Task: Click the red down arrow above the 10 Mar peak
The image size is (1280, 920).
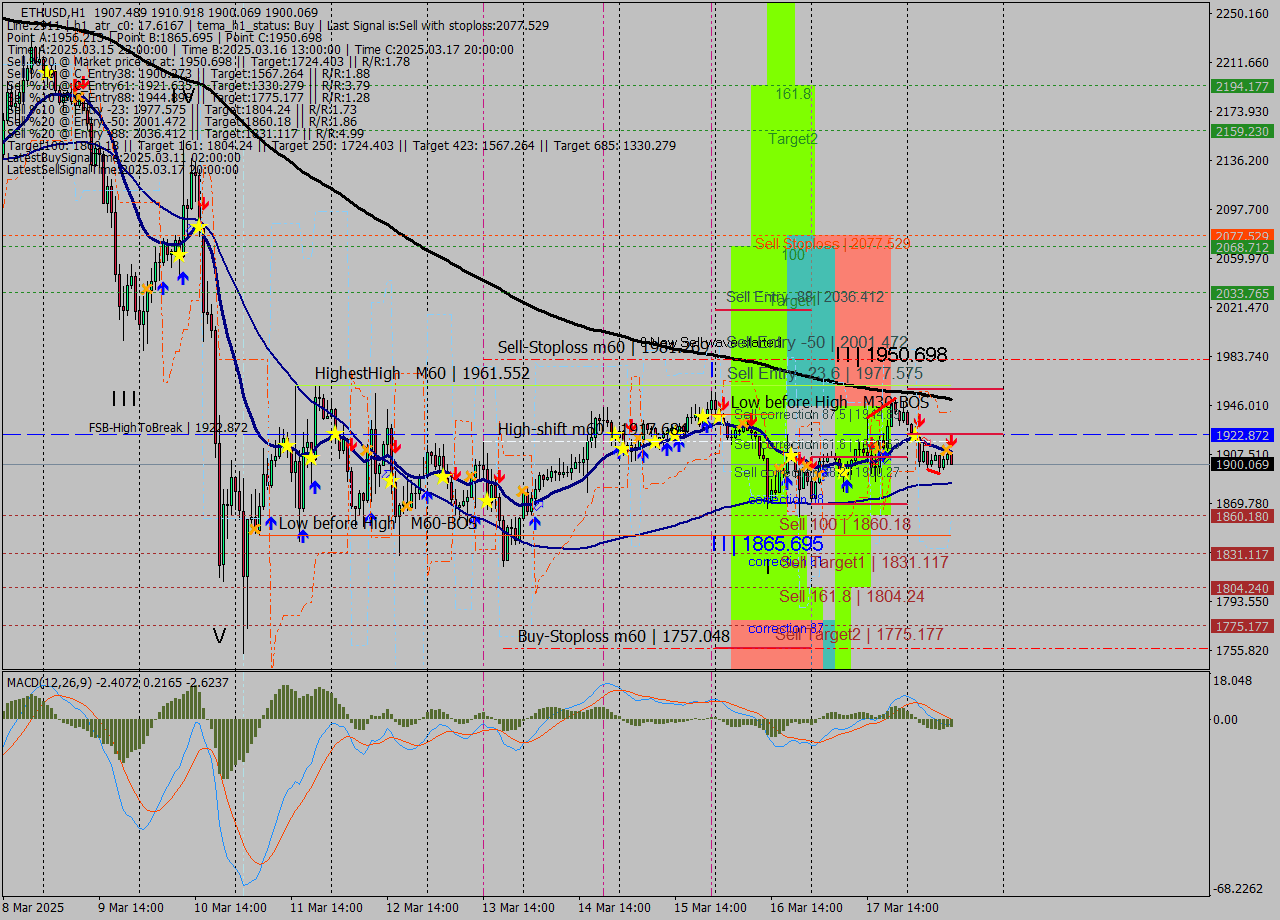Action: (203, 204)
